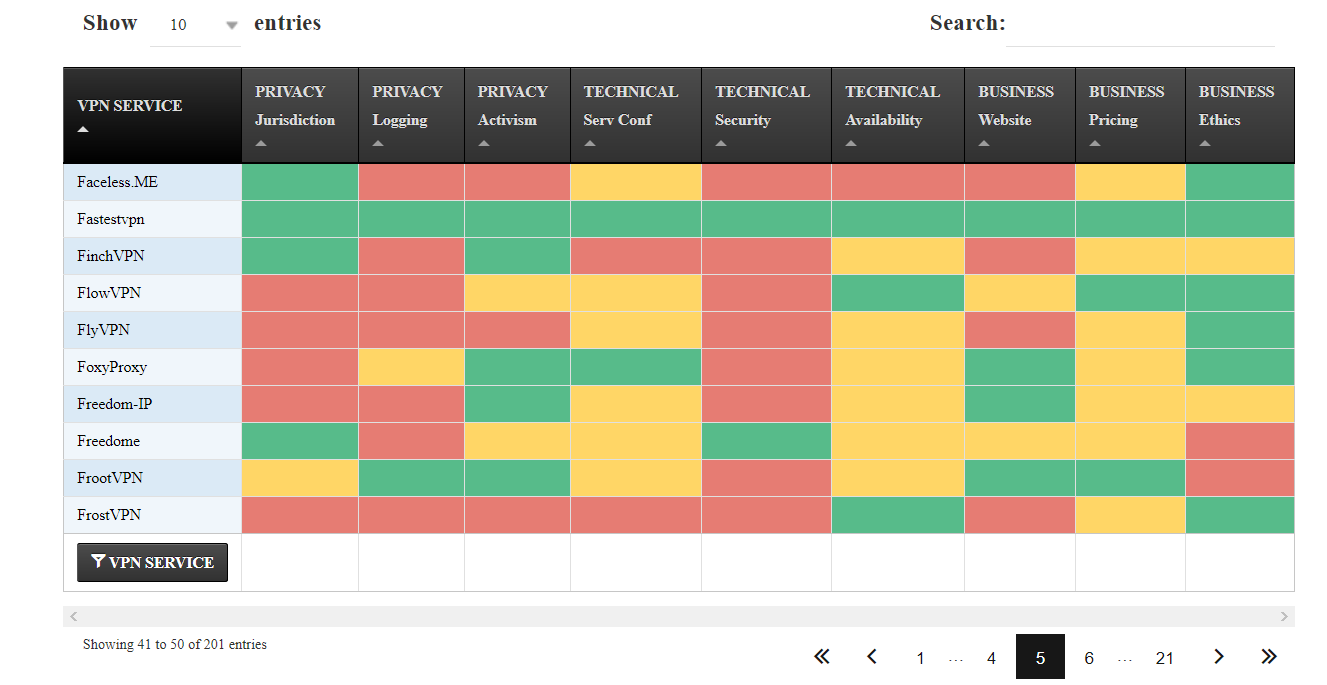1327x685 pixels.
Task: Sort by BUSINESS Pricing column
Action: coord(1130,115)
